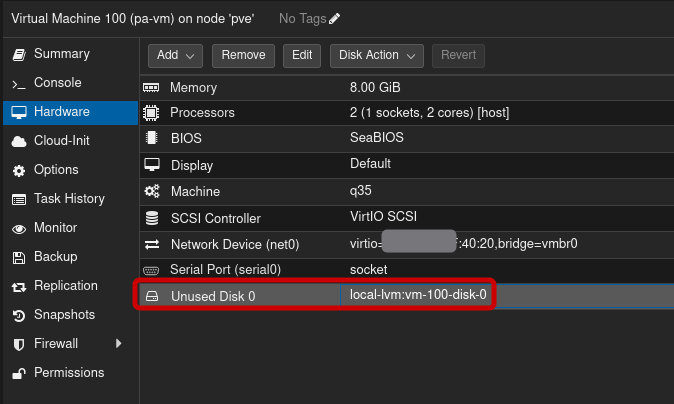Click the pencil icon to edit tags
This screenshot has width=674, height=404.
(334, 19)
